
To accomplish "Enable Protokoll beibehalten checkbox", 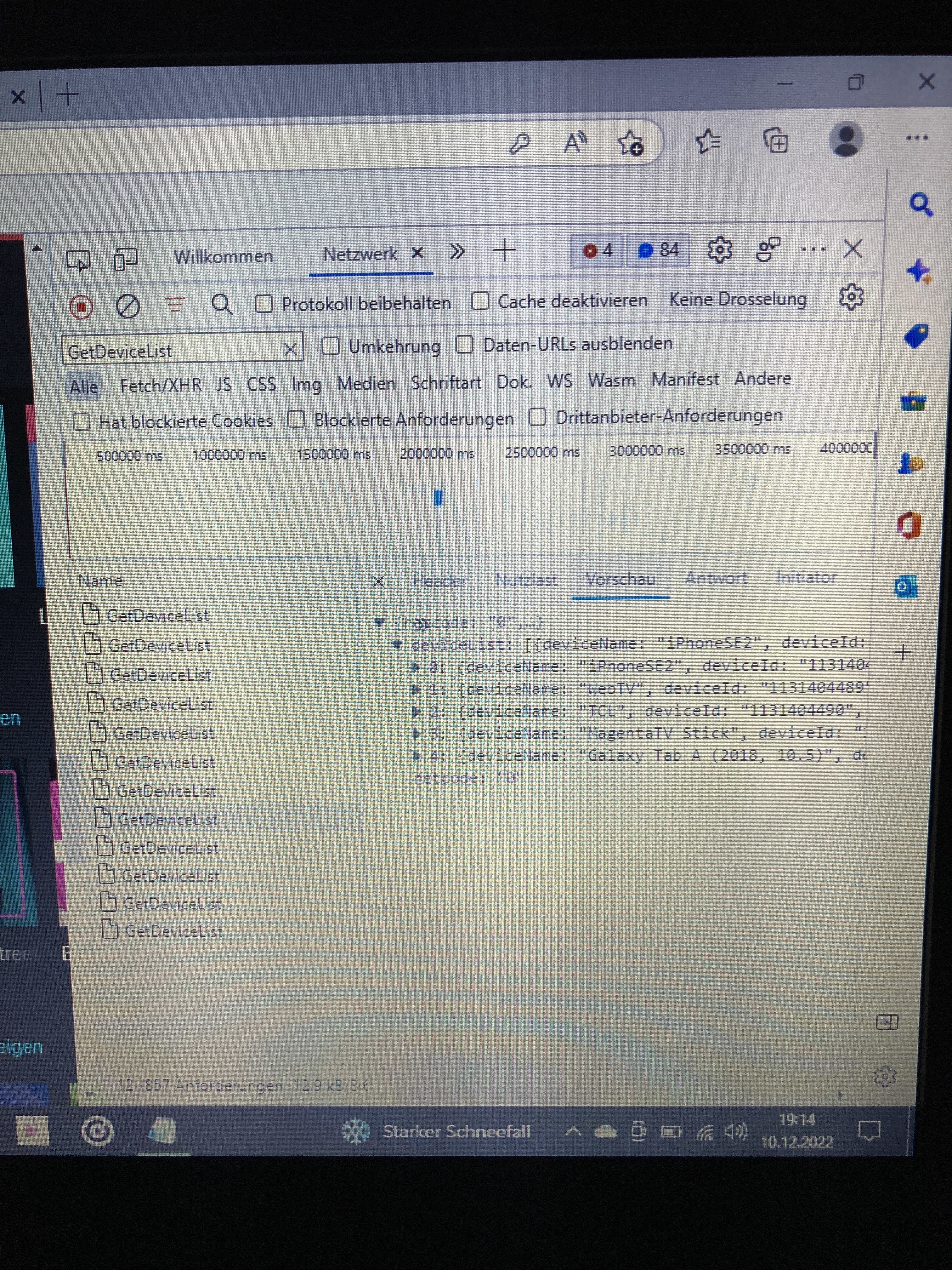I will 263,304.
